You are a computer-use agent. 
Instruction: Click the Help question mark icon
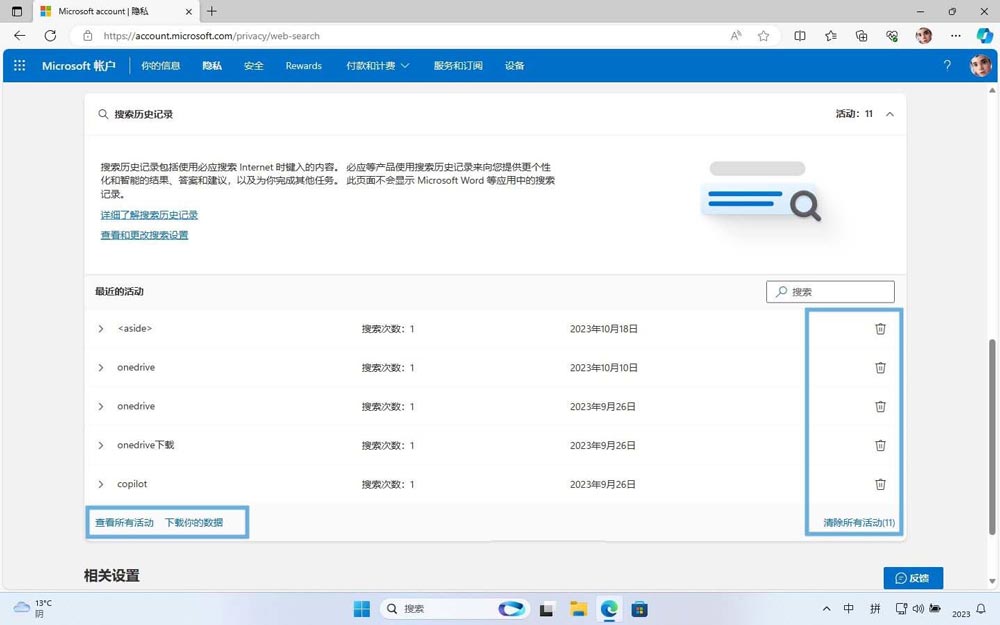[946, 65]
